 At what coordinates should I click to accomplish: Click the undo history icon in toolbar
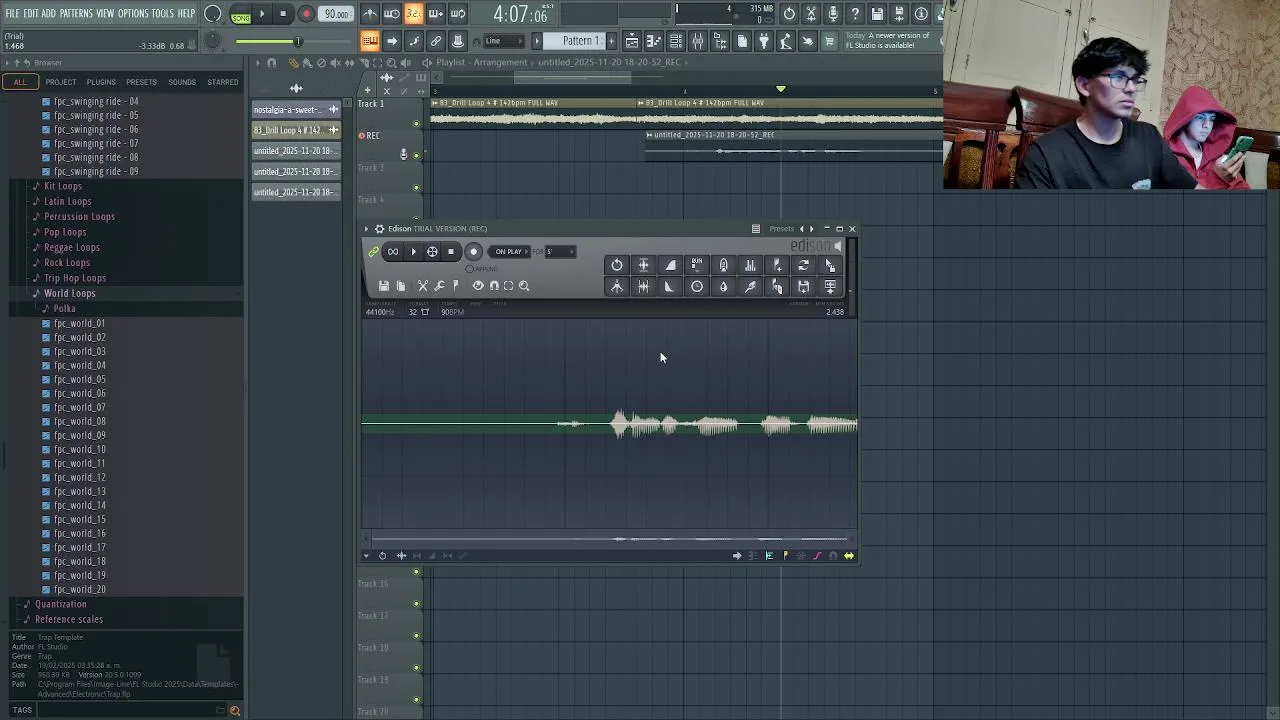coord(790,14)
